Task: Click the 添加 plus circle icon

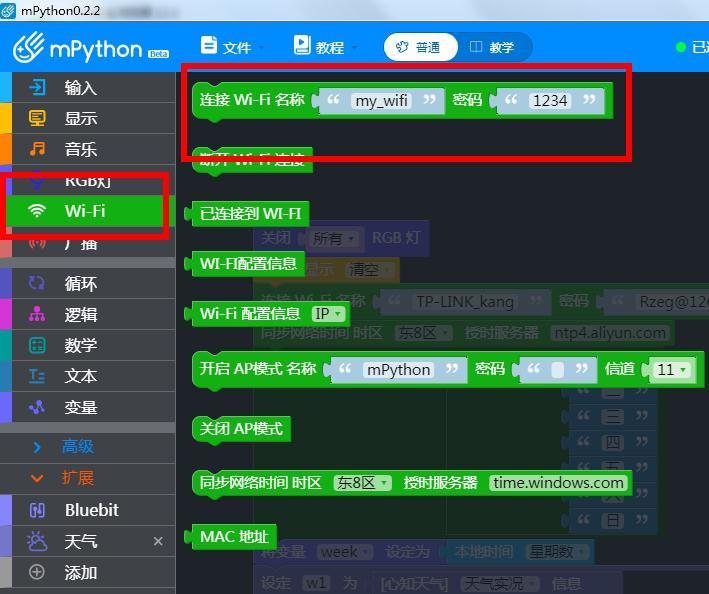Action: click(37, 572)
